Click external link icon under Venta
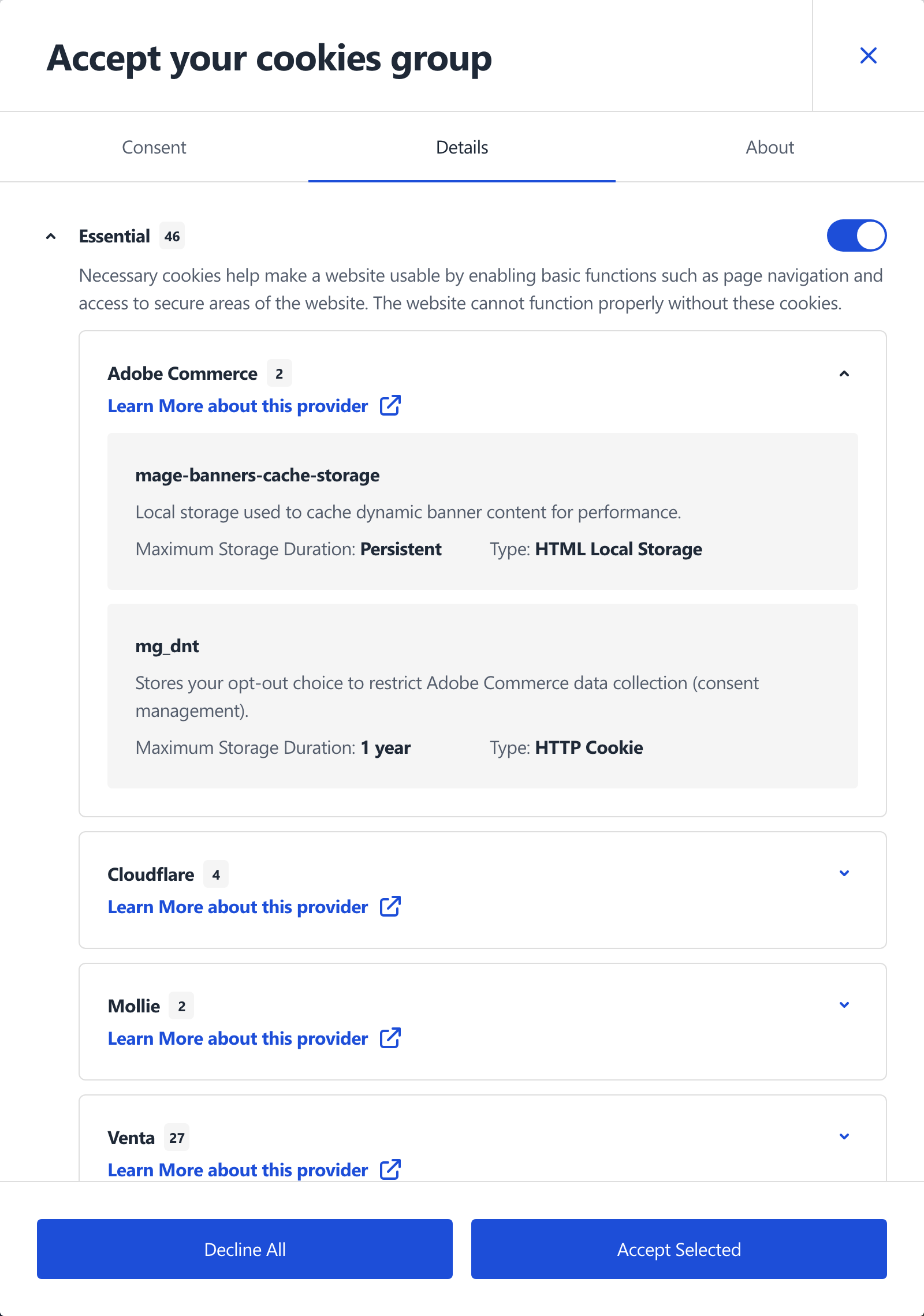The image size is (924, 1316). (x=390, y=1170)
